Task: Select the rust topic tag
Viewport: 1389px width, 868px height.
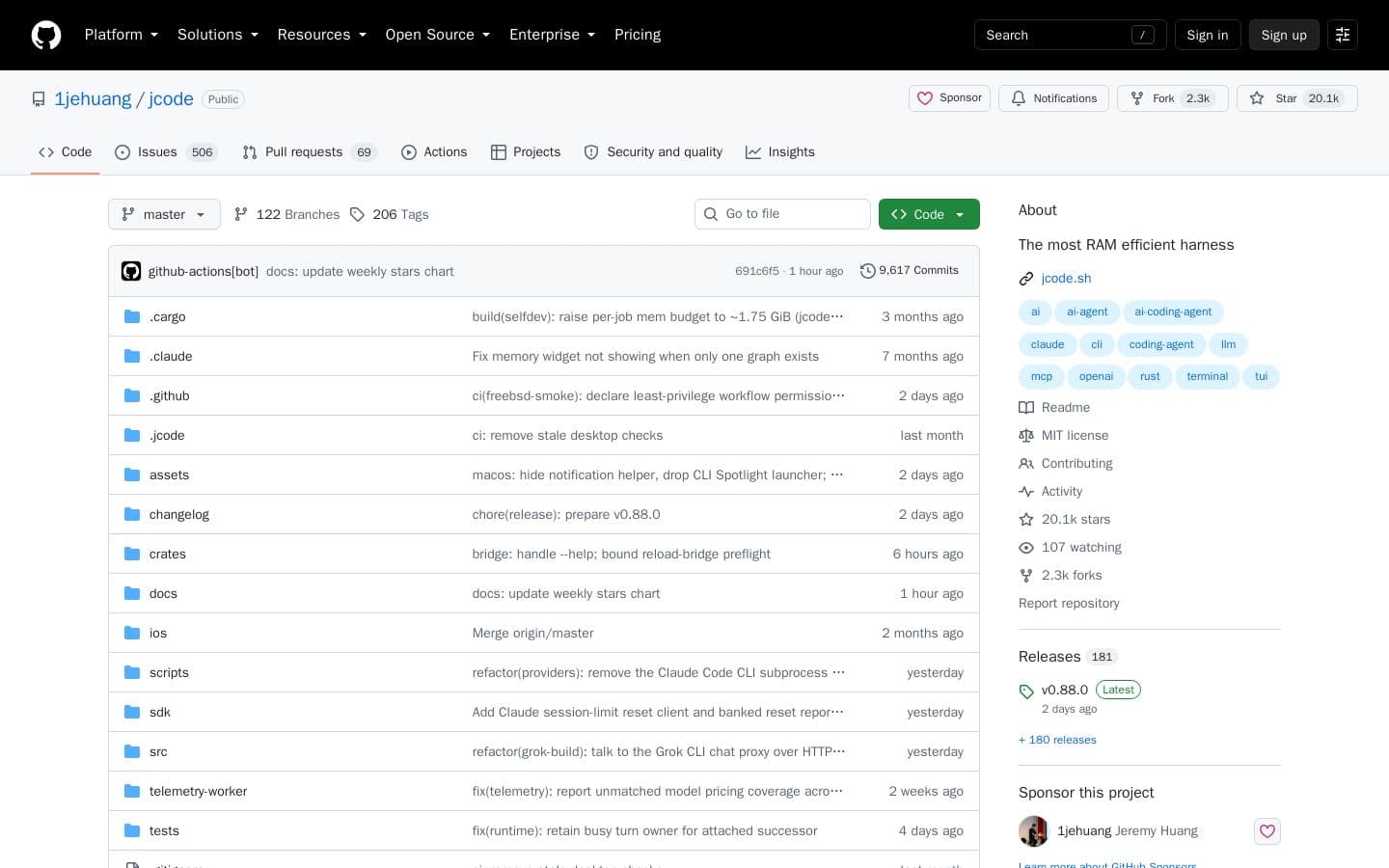Action: pyautogui.click(x=1150, y=377)
